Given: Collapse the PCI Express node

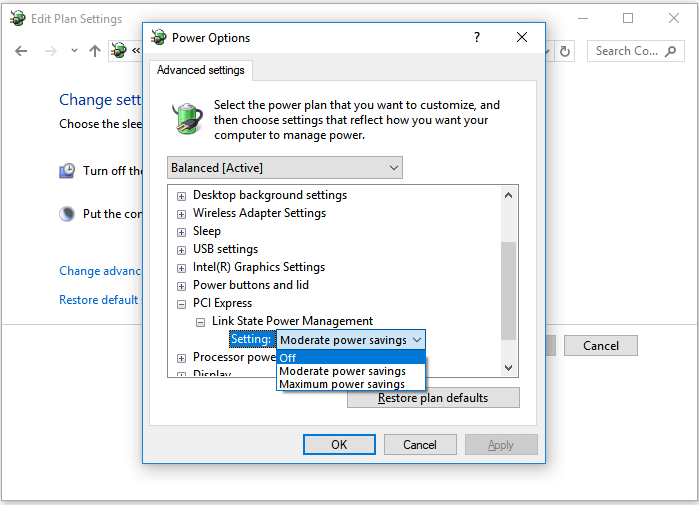Looking at the screenshot, I should [181, 304].
